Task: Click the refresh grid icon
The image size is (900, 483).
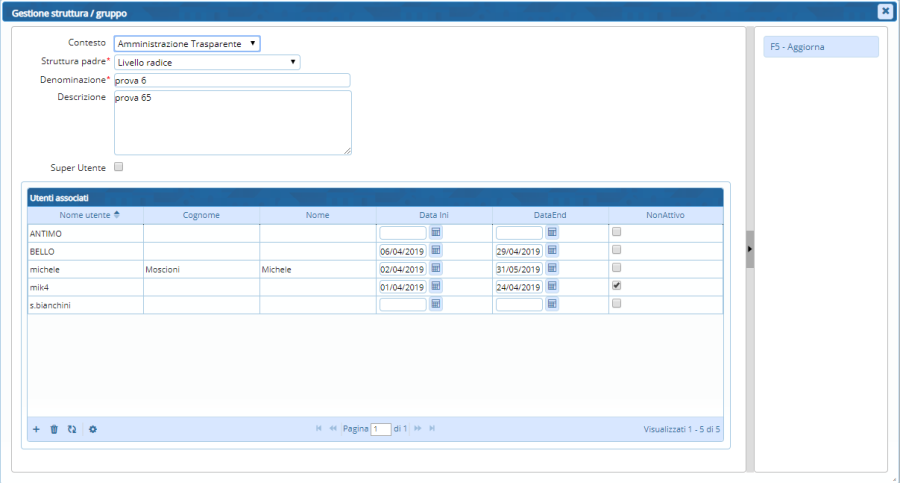Action: click(x=72, y=429)
